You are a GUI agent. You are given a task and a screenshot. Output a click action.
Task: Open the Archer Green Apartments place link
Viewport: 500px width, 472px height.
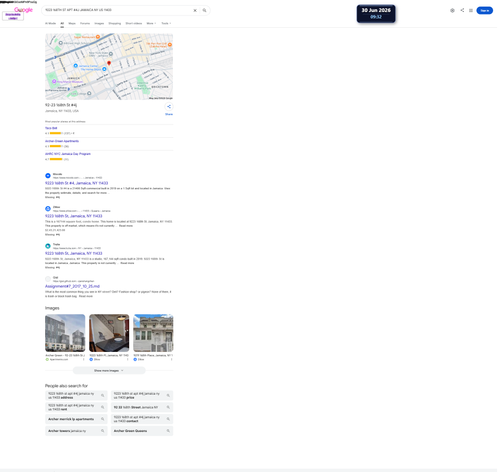pyautogui.click(x=62, y=142)
